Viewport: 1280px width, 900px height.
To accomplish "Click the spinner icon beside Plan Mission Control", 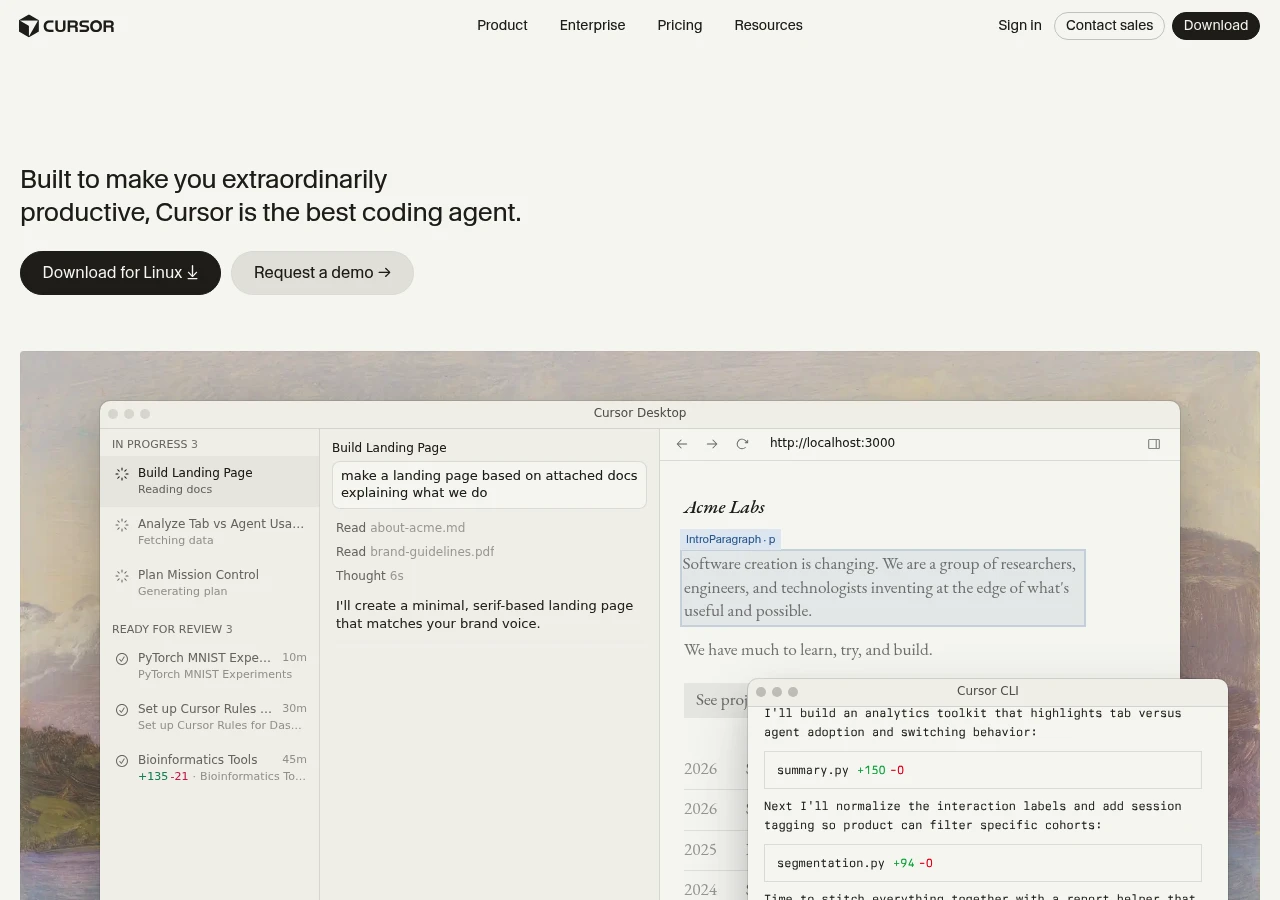I will click(x=122, y=576).
